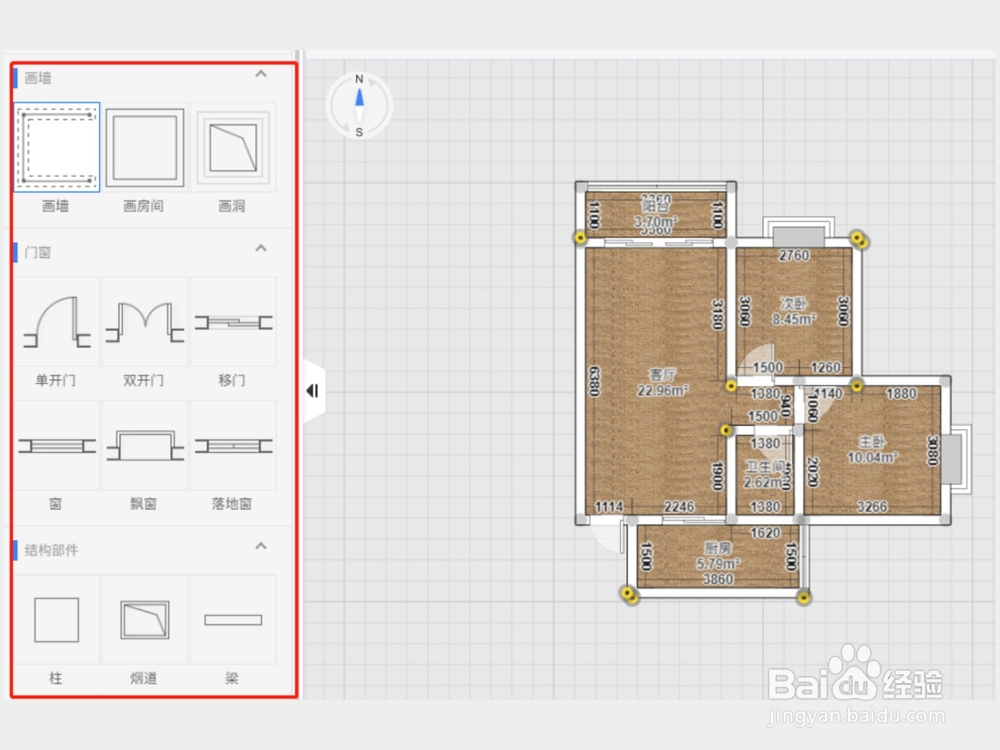Select the bay window on 次卧 top wall

tap(799, 232)
